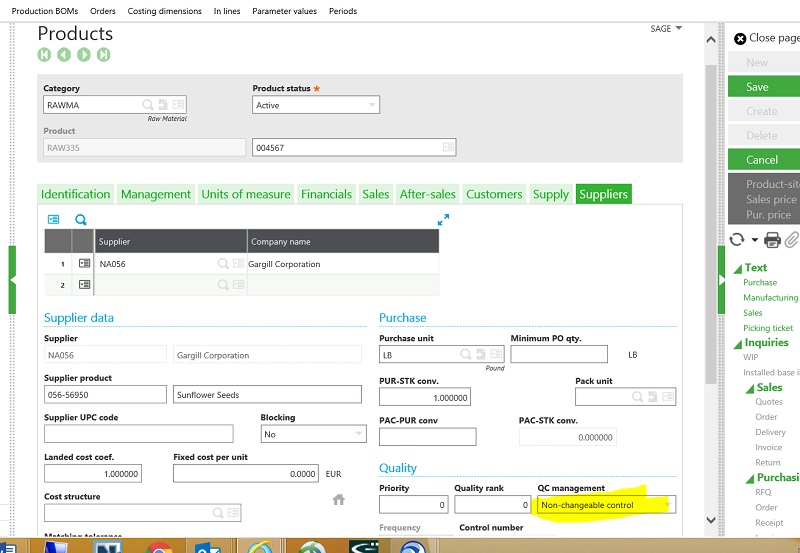Click the scroll down arrow of the form
The image size is (800, 553).
[x=709, y=519]
